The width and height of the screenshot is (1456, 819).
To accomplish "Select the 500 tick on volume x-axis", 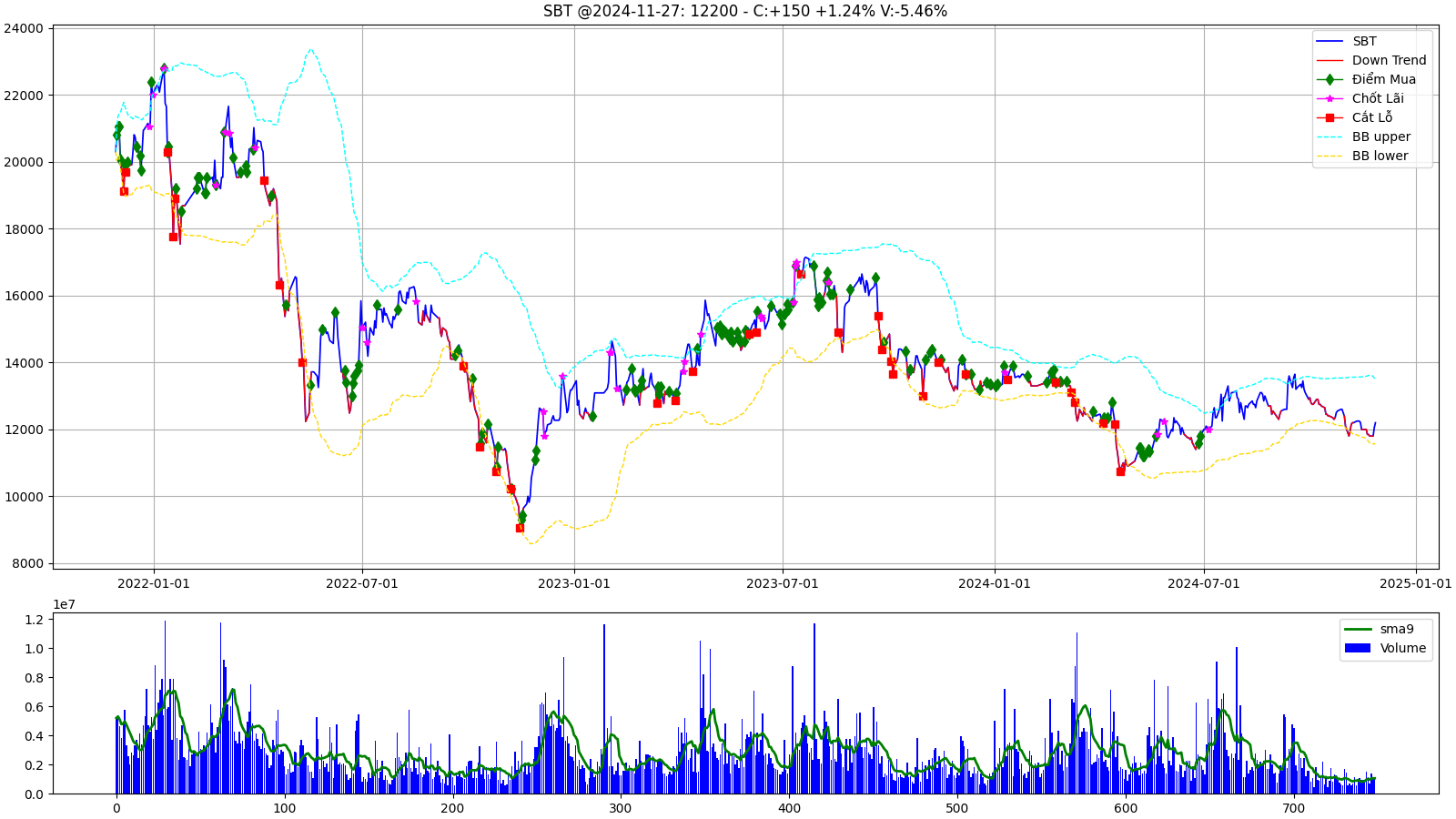I will (957, 808).
